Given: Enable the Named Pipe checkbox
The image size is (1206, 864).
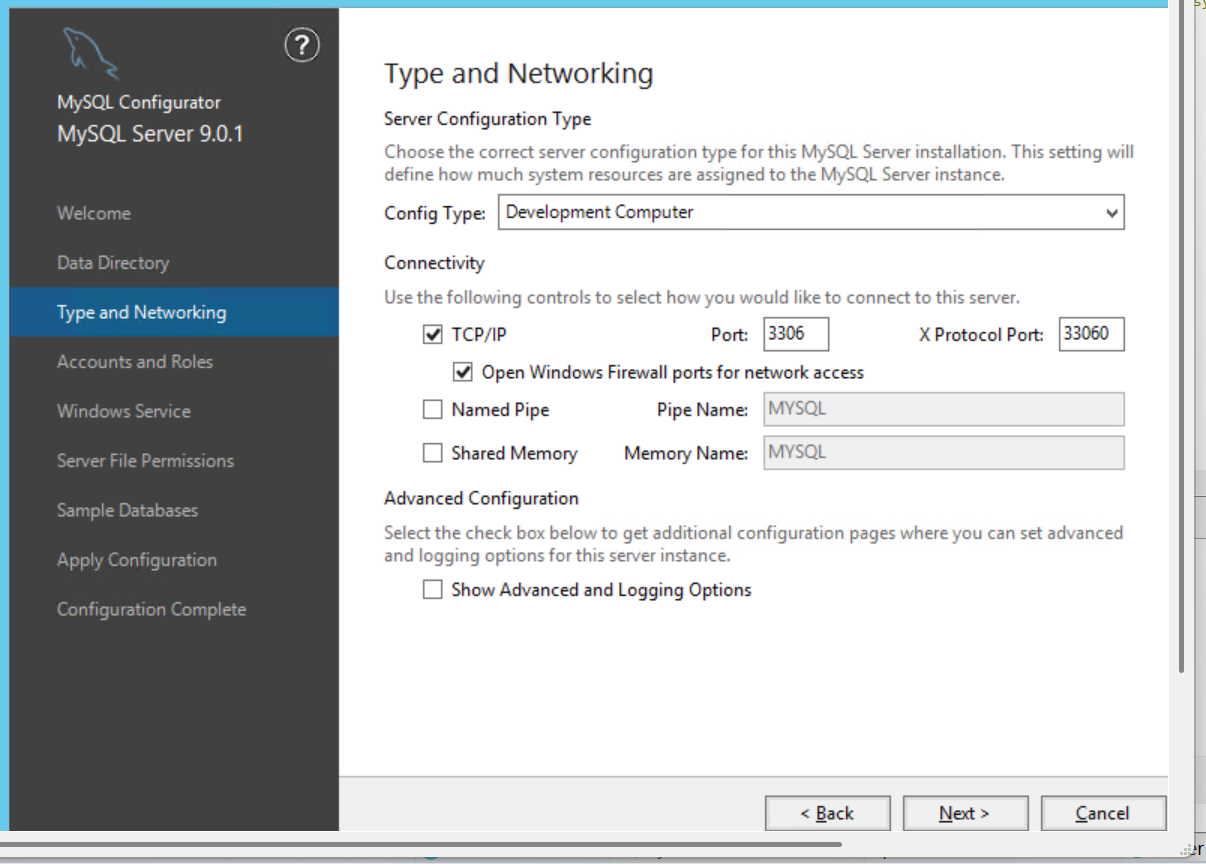Looking at the screenshot, I should coord(433,410).
